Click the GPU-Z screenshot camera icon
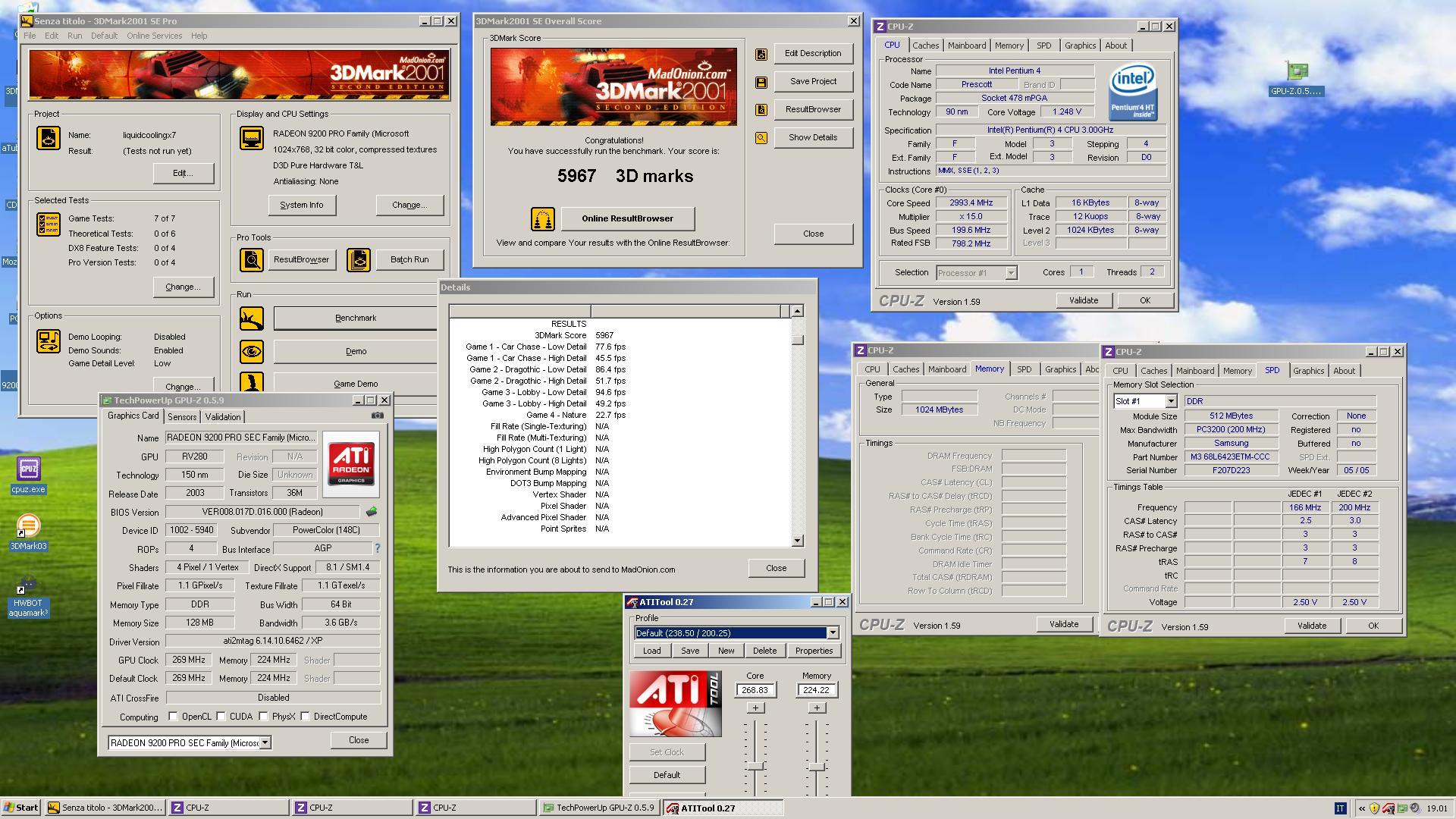 click(x=378, y=416)
